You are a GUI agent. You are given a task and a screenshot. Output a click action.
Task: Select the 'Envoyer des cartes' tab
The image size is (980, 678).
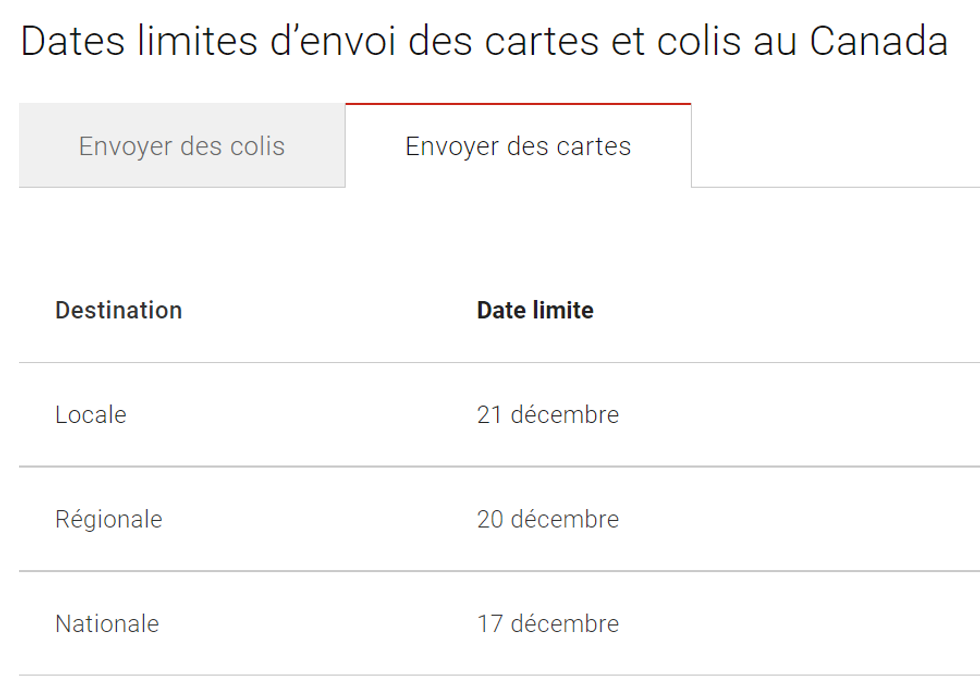point(517,146)
